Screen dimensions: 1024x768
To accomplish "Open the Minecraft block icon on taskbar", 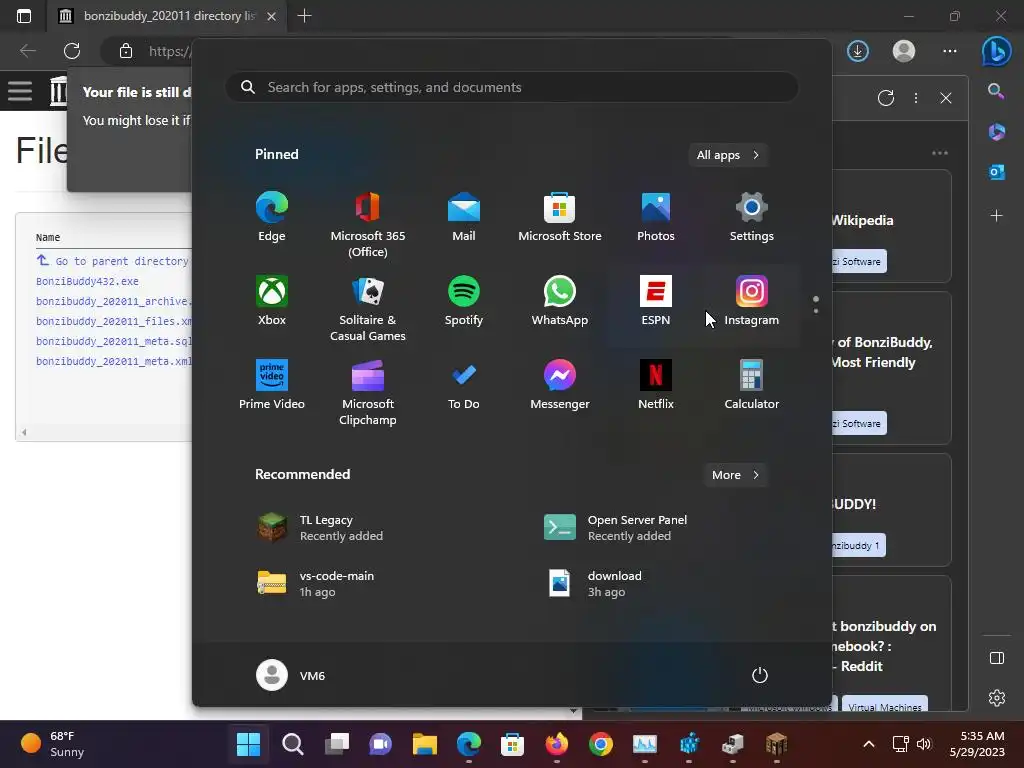I will click(776, 744).
